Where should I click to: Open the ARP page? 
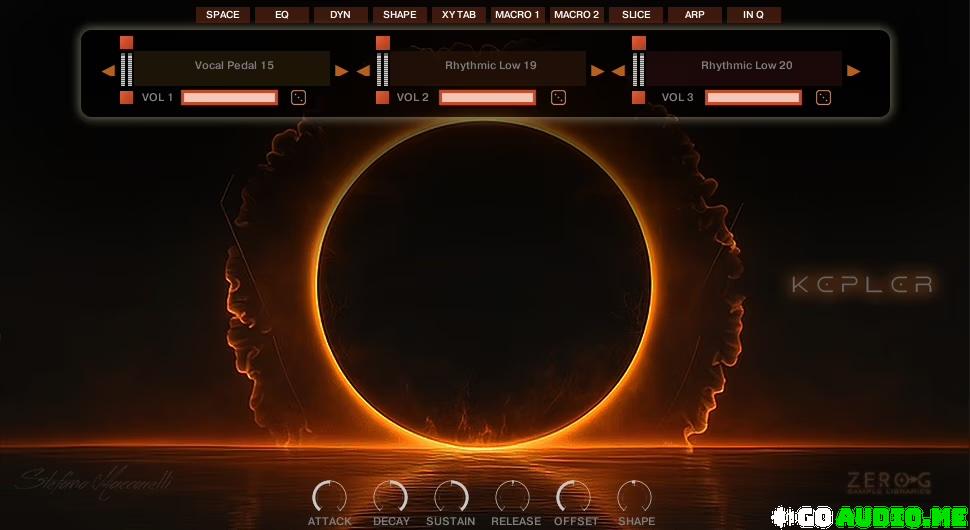pos(695,15)
